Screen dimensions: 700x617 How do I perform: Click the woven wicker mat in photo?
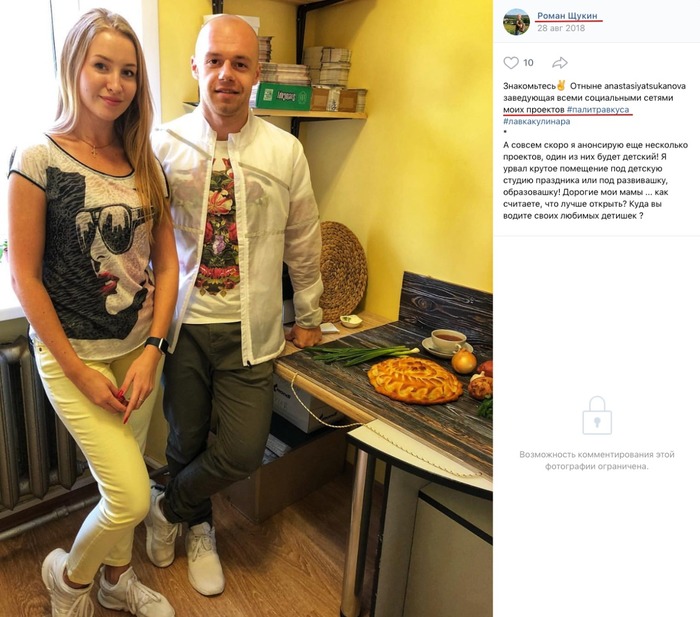point(343,271)
